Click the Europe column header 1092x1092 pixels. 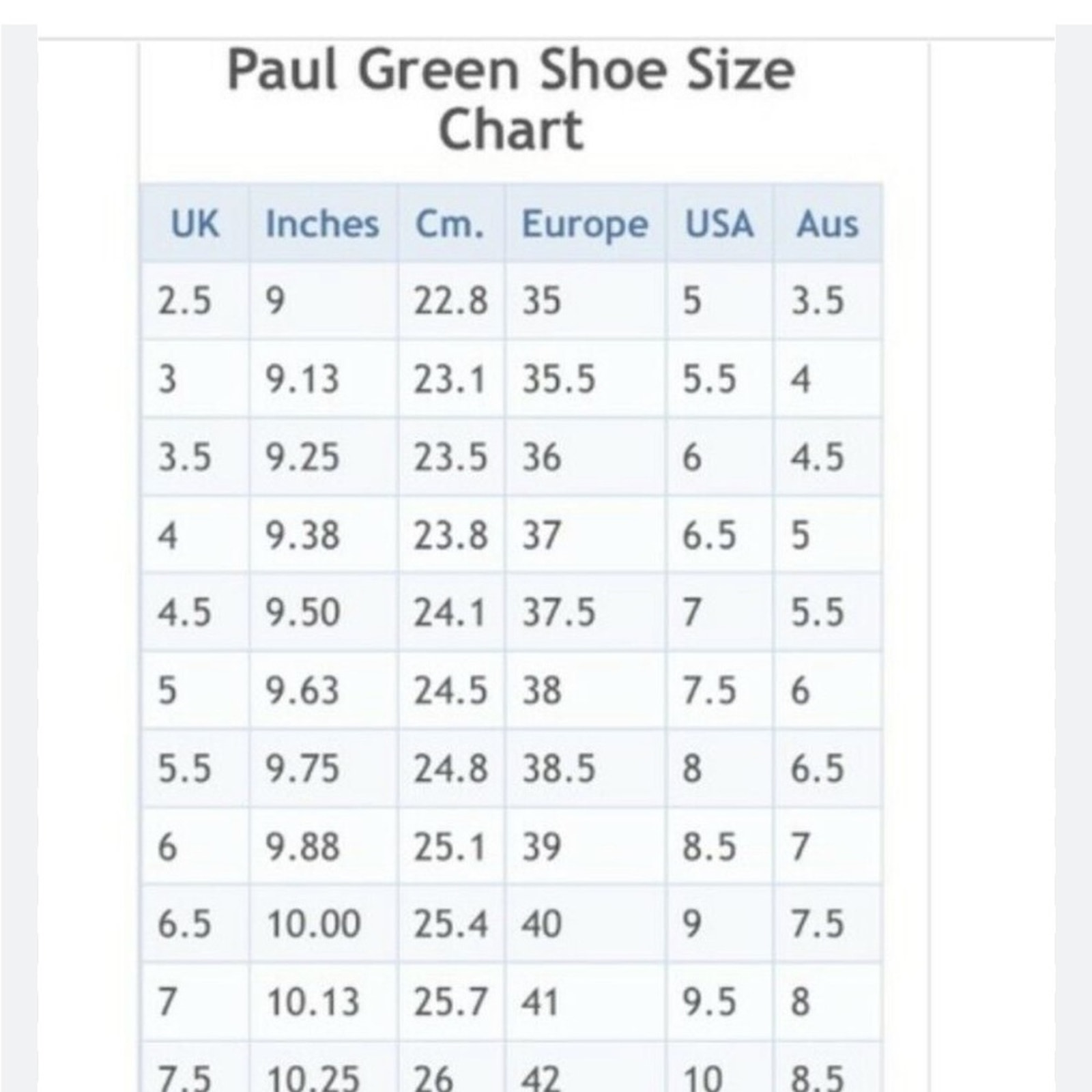pyautogui.click(x=585, y=223)
